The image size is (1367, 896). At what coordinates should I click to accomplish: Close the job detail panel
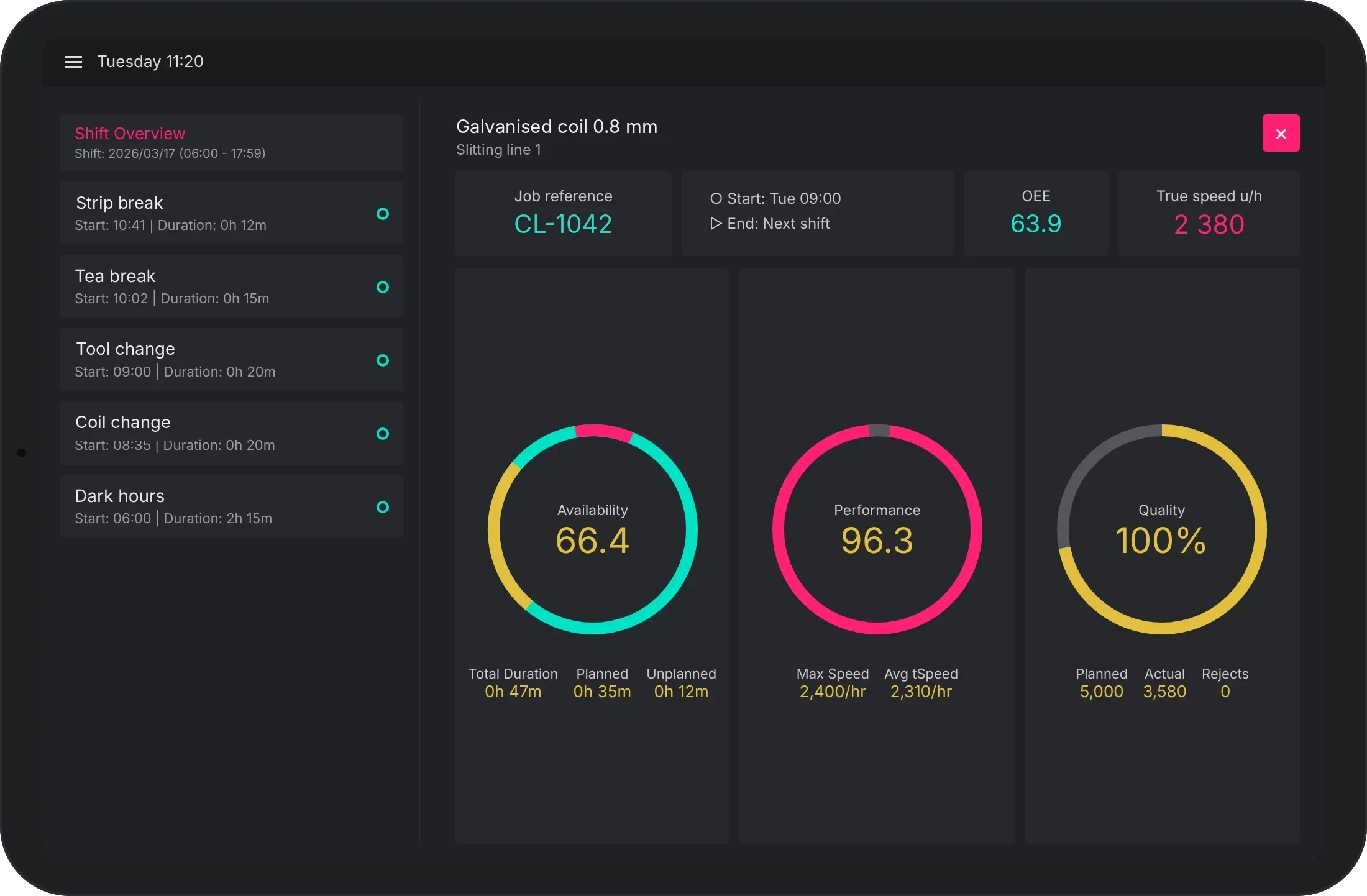point(1281,133)
